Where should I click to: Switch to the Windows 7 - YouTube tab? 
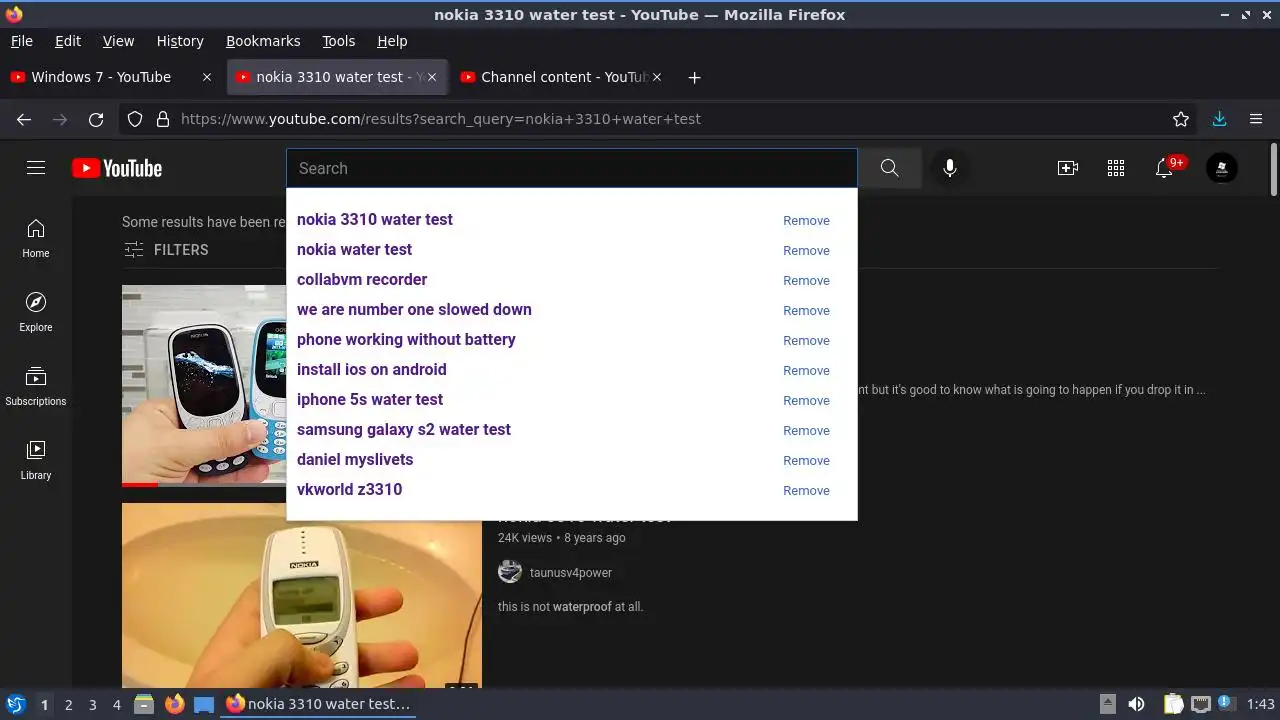[x=101, y=77]
